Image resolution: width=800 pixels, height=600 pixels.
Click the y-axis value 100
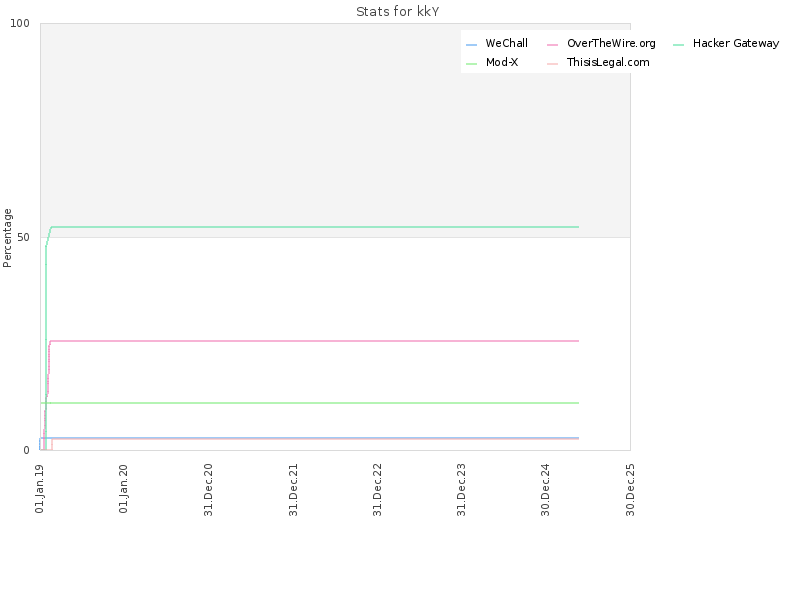(x=20, y=23)
